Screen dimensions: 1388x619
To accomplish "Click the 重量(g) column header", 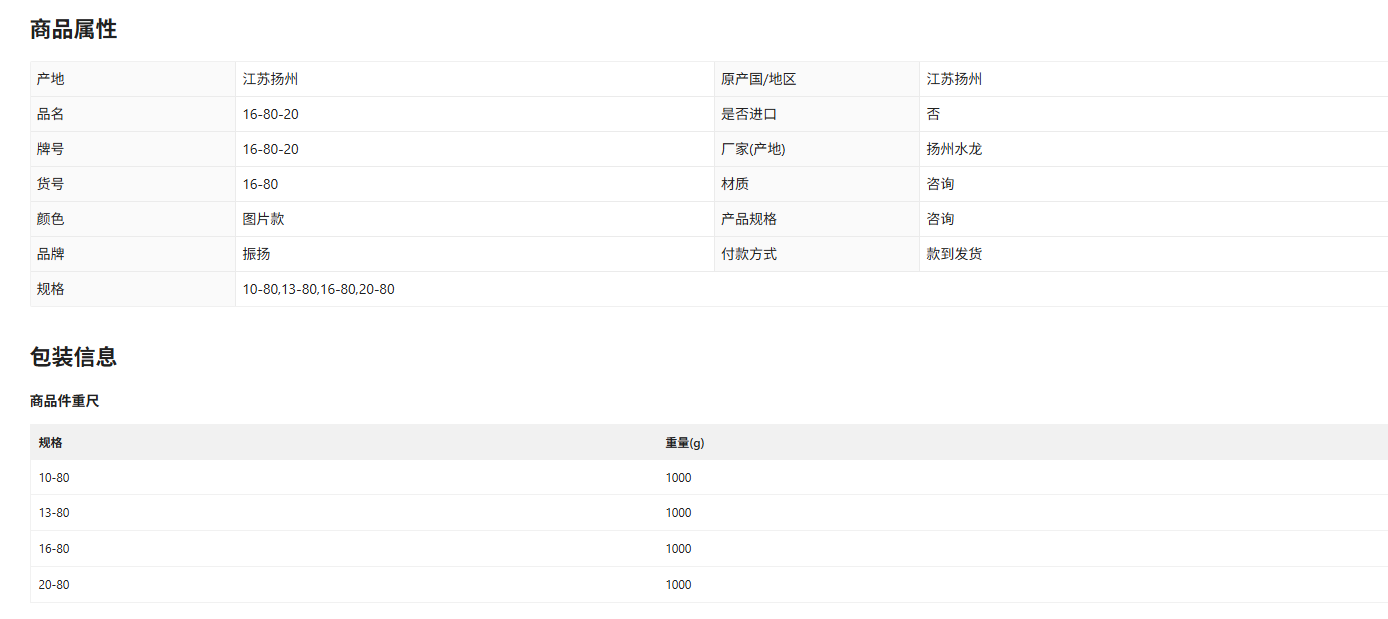I will 684,443.
